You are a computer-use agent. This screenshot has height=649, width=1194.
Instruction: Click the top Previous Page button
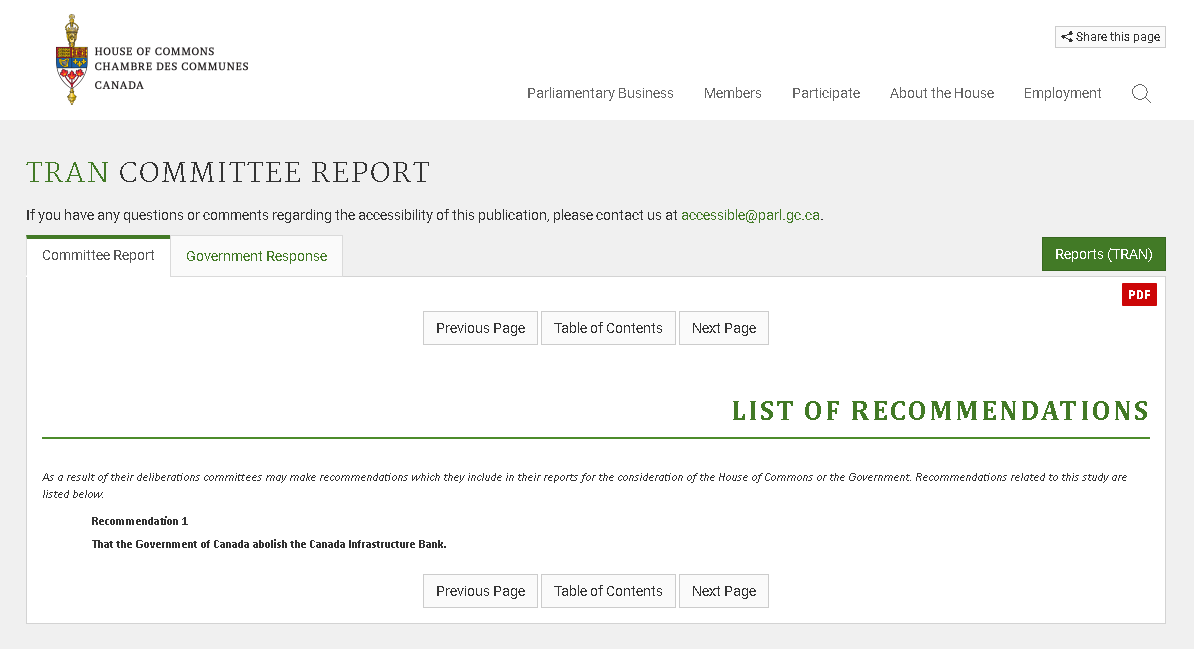click(x=480, y=328)
